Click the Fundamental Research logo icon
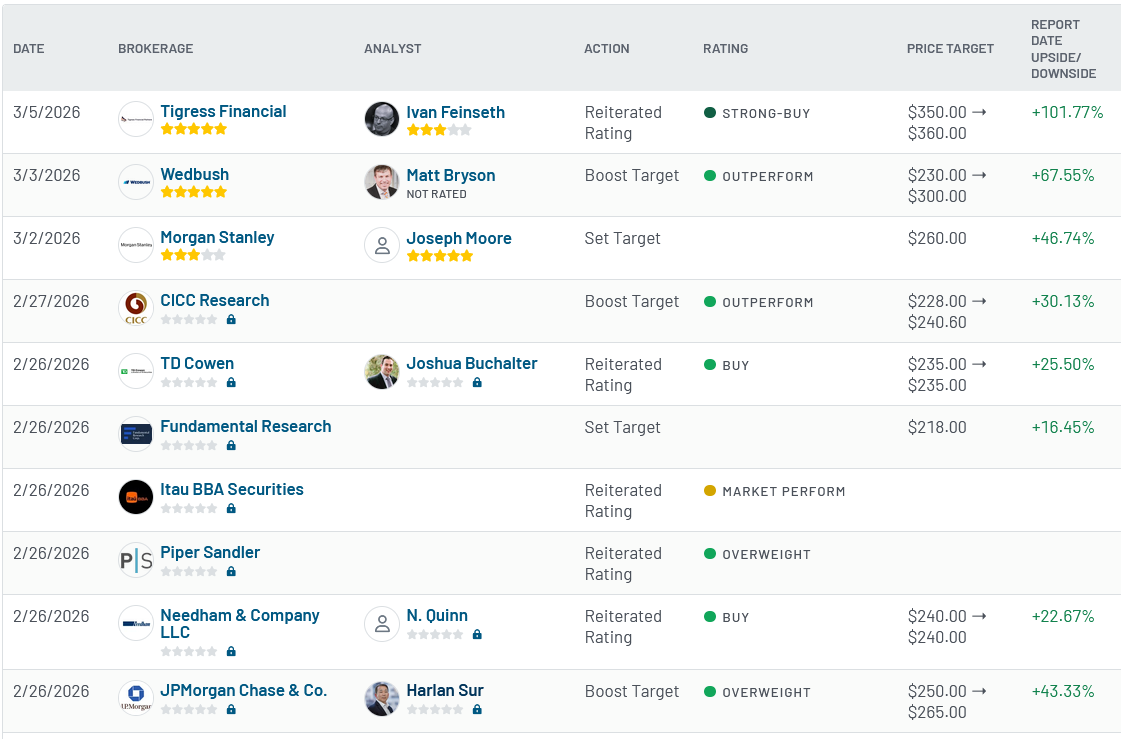The height and width of the screenshot is (739, 1121). (136, 433)
